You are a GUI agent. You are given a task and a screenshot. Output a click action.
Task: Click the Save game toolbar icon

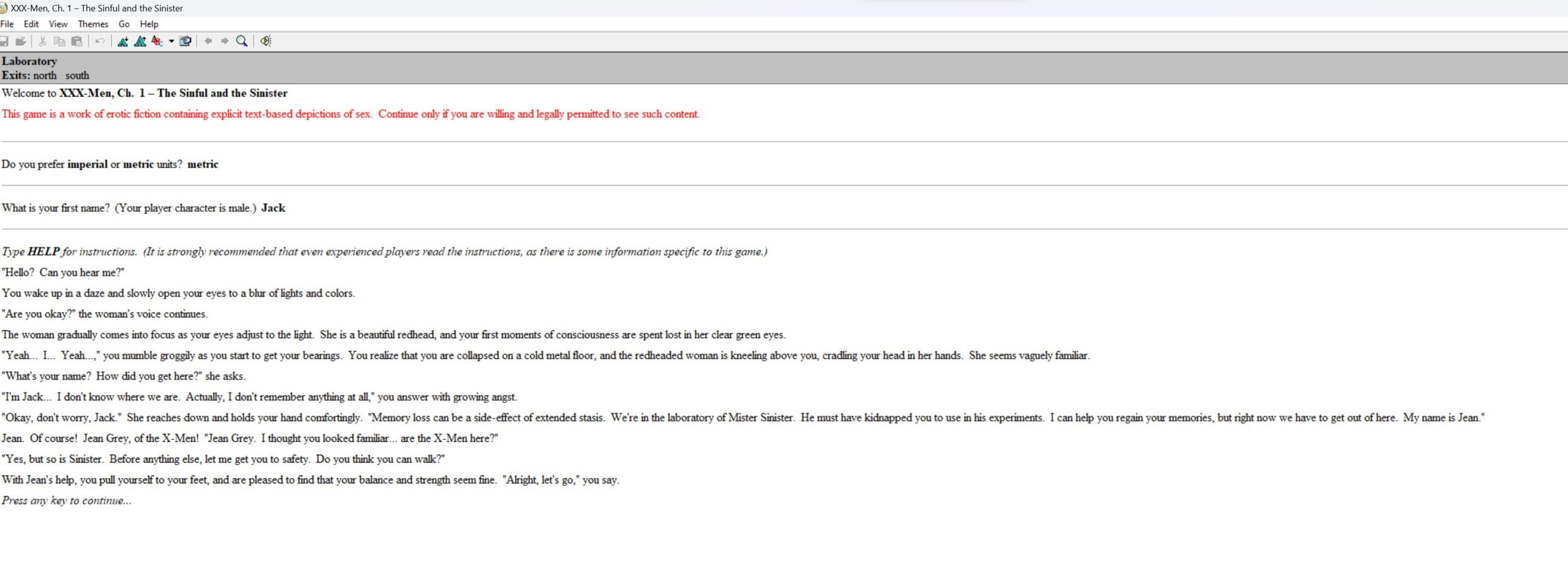[4, 41]
